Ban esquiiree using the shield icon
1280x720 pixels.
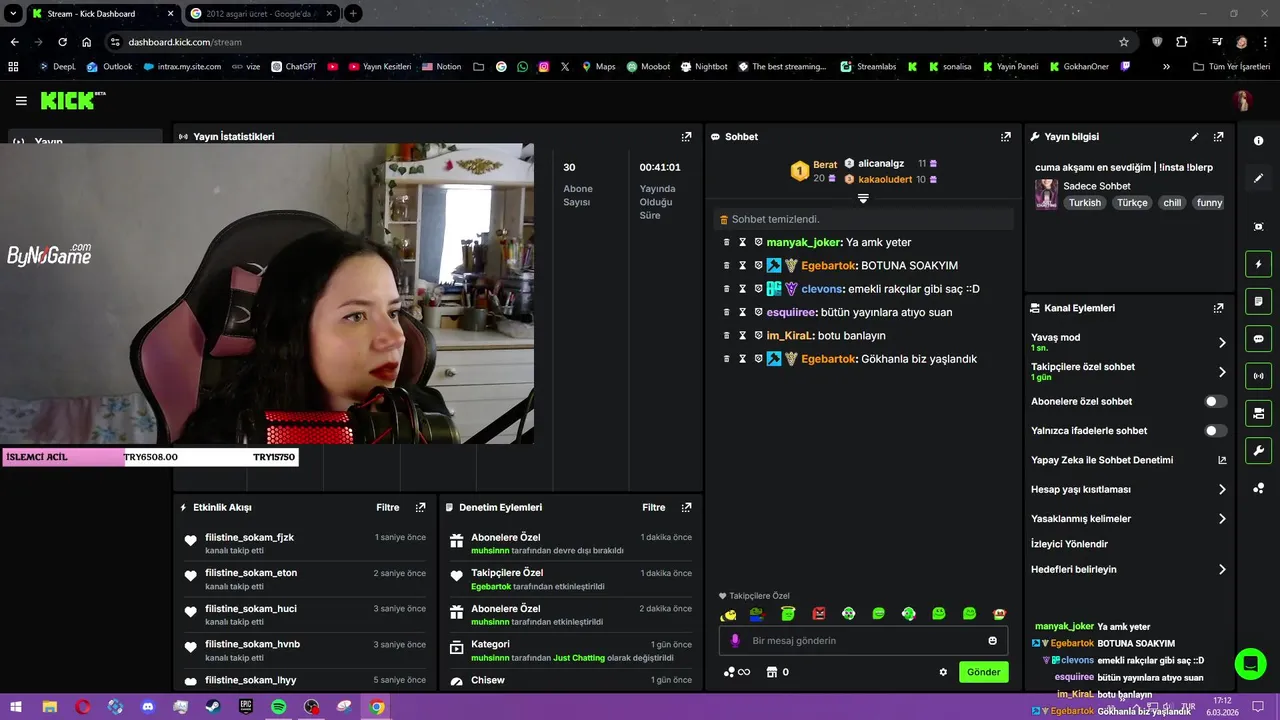(x=758, y=312)
